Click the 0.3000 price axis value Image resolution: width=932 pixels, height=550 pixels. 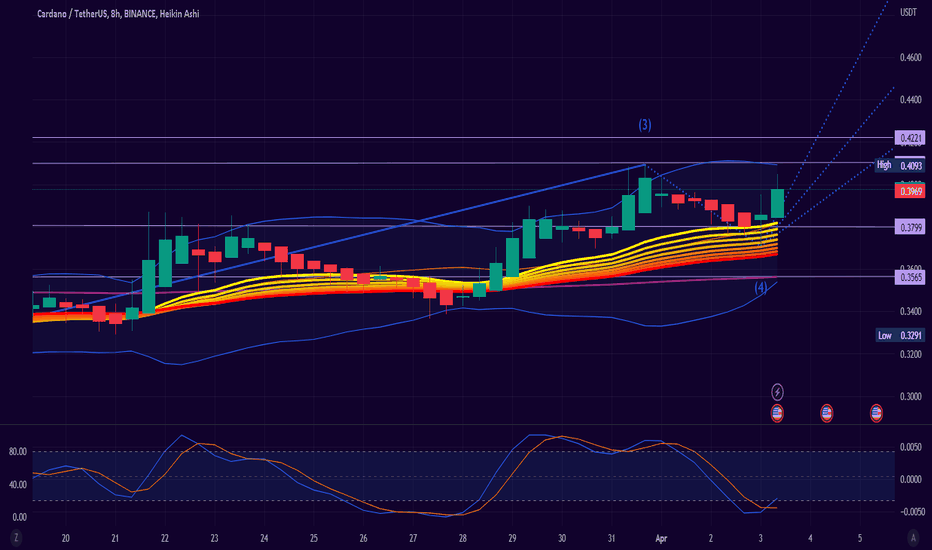pyautogui.click(x=911, y=397)
